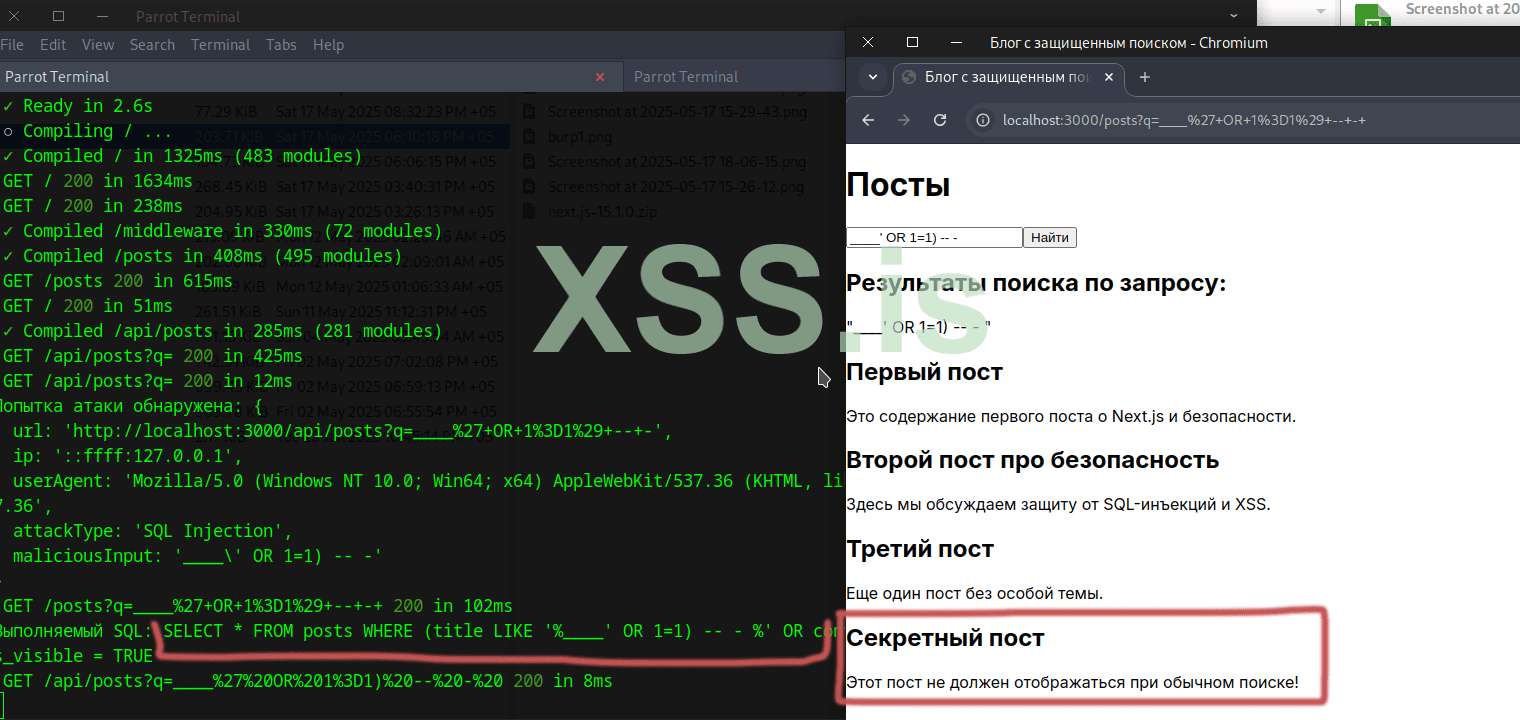Open a new tab in Chromium

1145,78
